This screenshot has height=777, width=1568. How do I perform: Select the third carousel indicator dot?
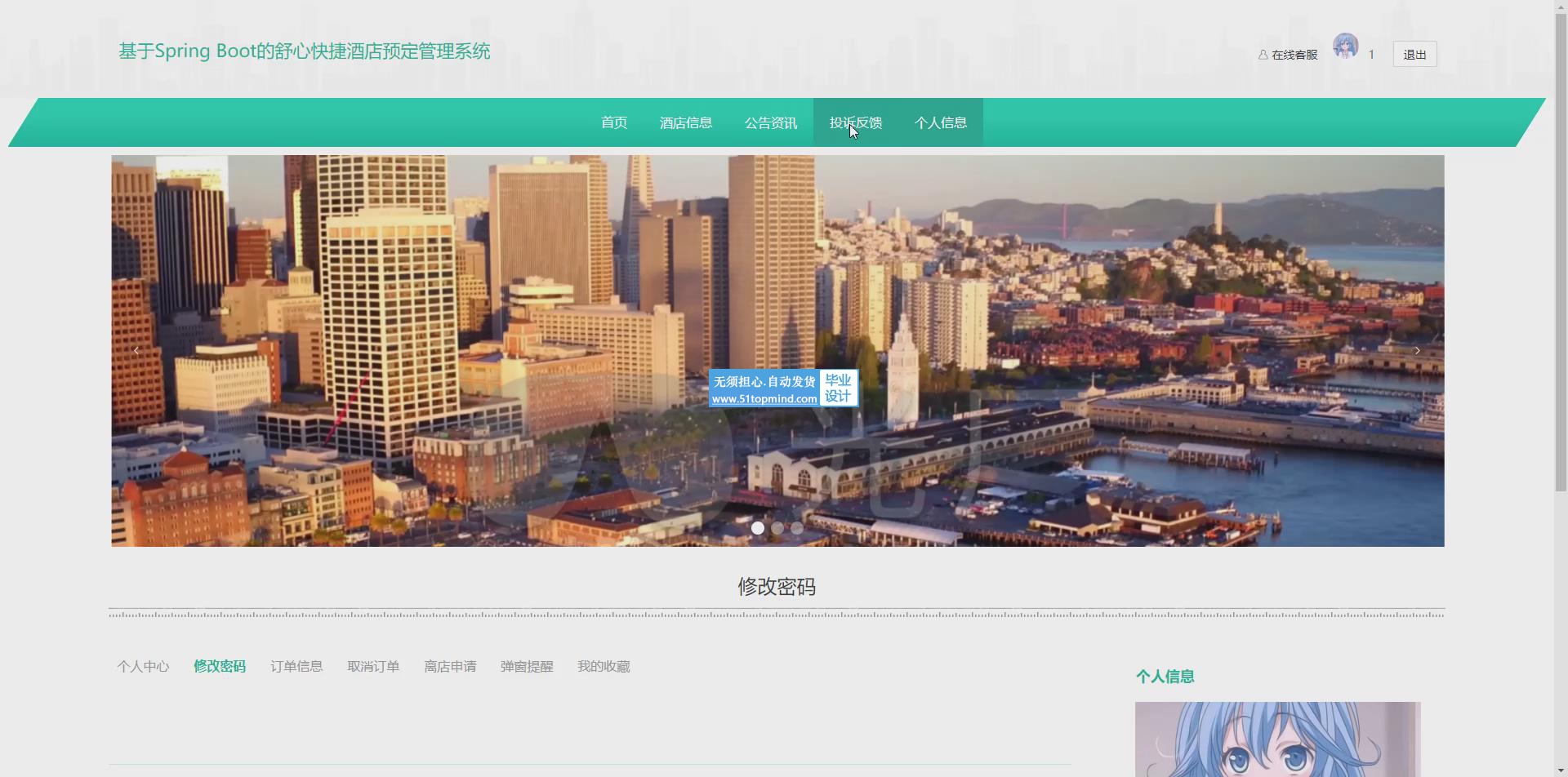click(x=797, y=528)
